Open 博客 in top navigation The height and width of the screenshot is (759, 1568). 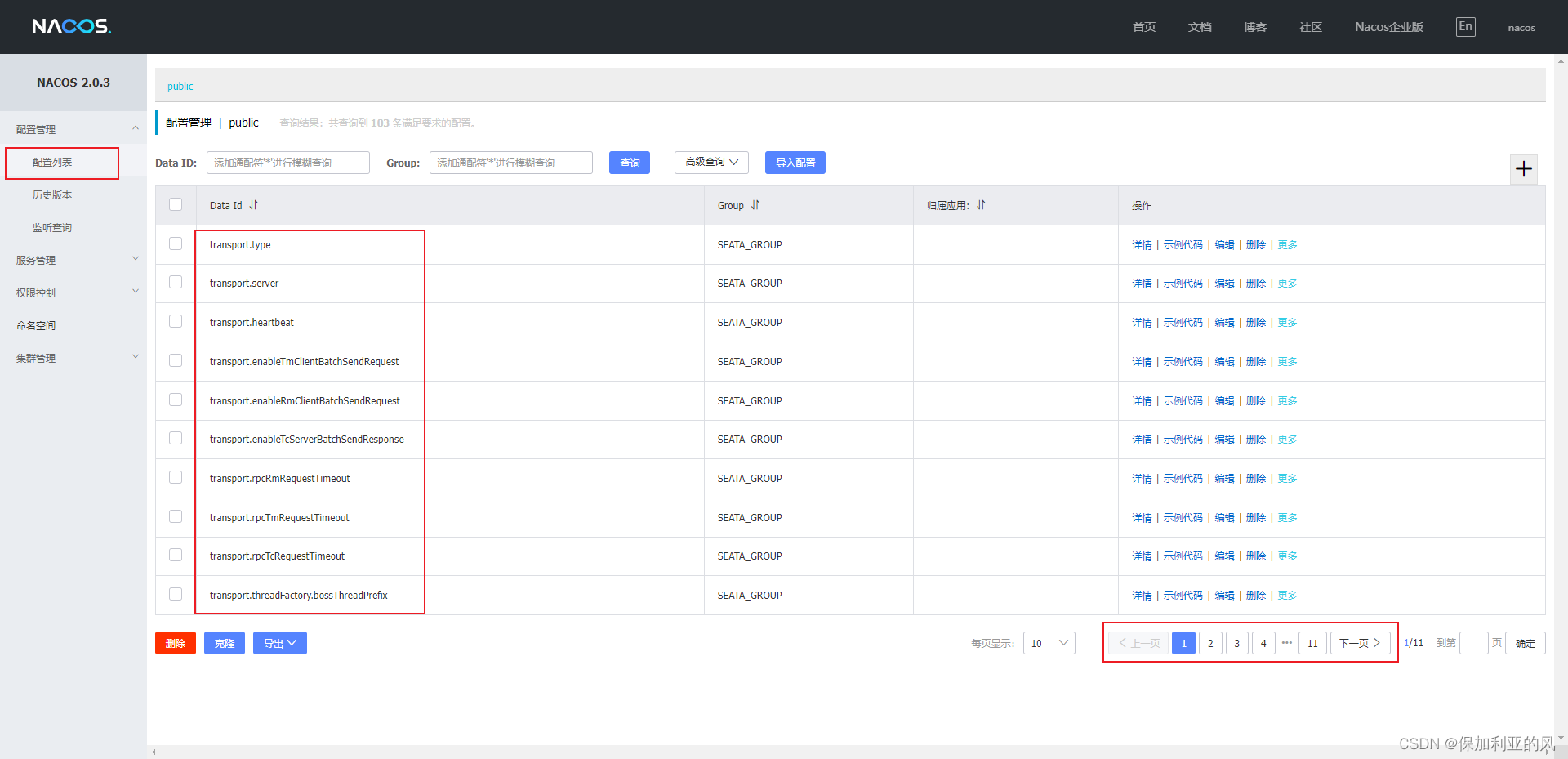(x=1255, y=27)
